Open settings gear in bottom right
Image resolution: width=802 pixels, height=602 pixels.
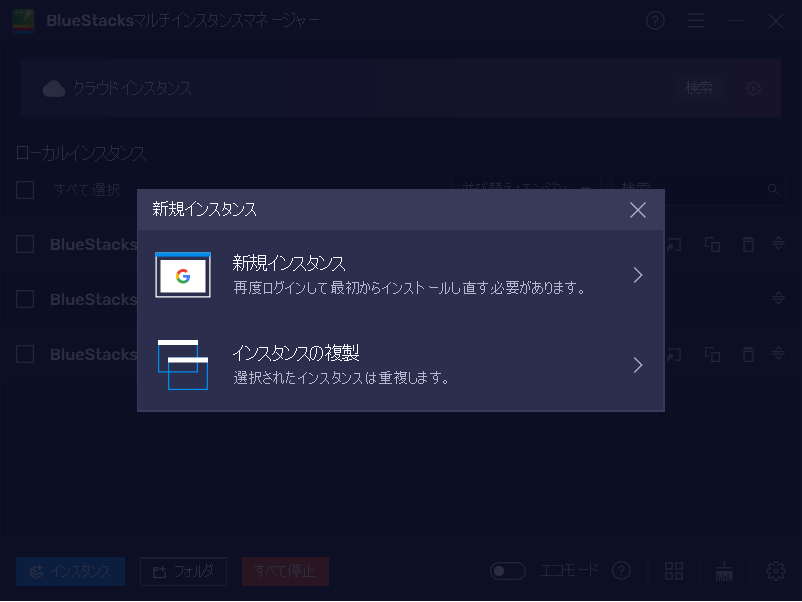(x=775, y=571)
